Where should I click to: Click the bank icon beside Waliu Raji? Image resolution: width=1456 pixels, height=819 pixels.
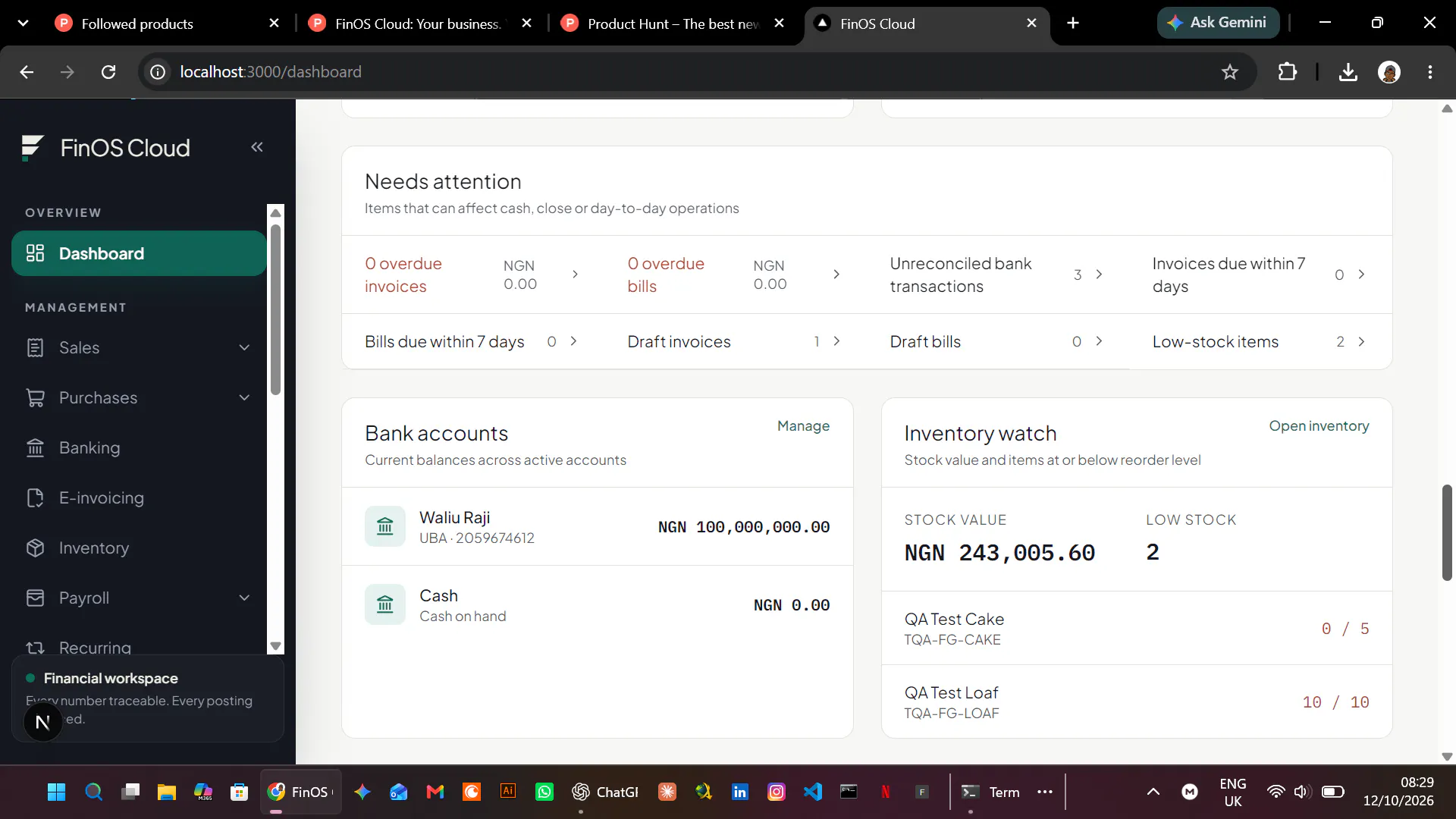click(x=385, y=526)
